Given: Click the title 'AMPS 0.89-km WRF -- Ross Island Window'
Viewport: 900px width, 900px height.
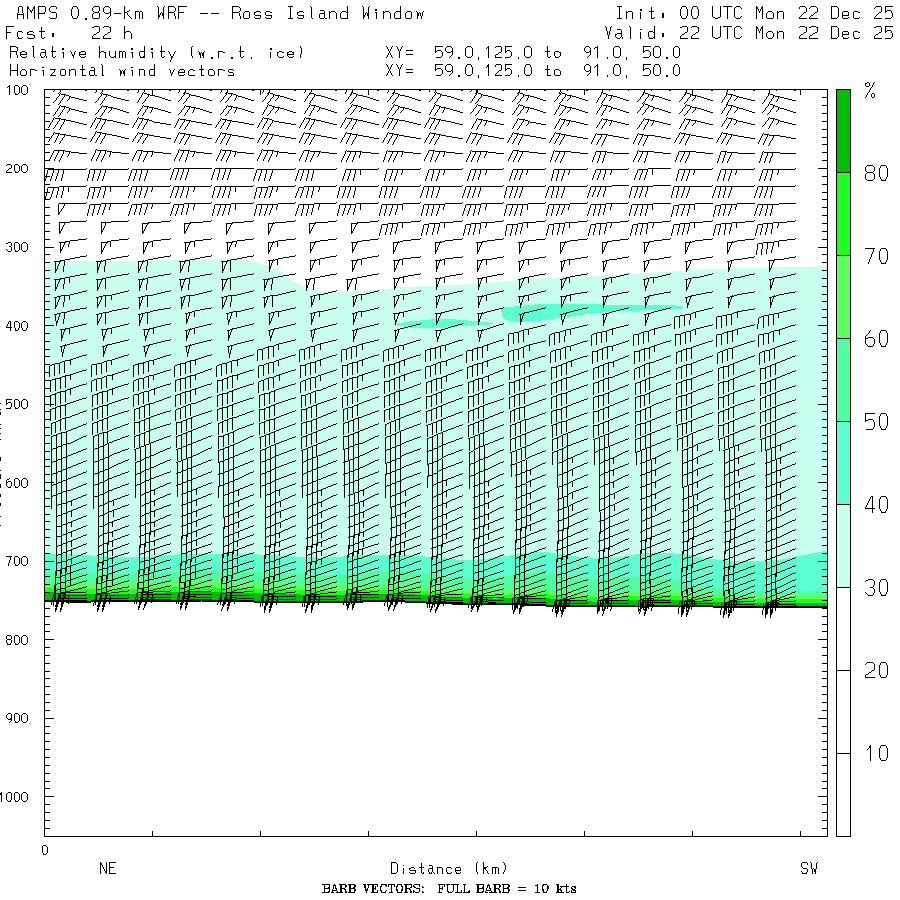Looking at the screenshot, I should [220, 13].
